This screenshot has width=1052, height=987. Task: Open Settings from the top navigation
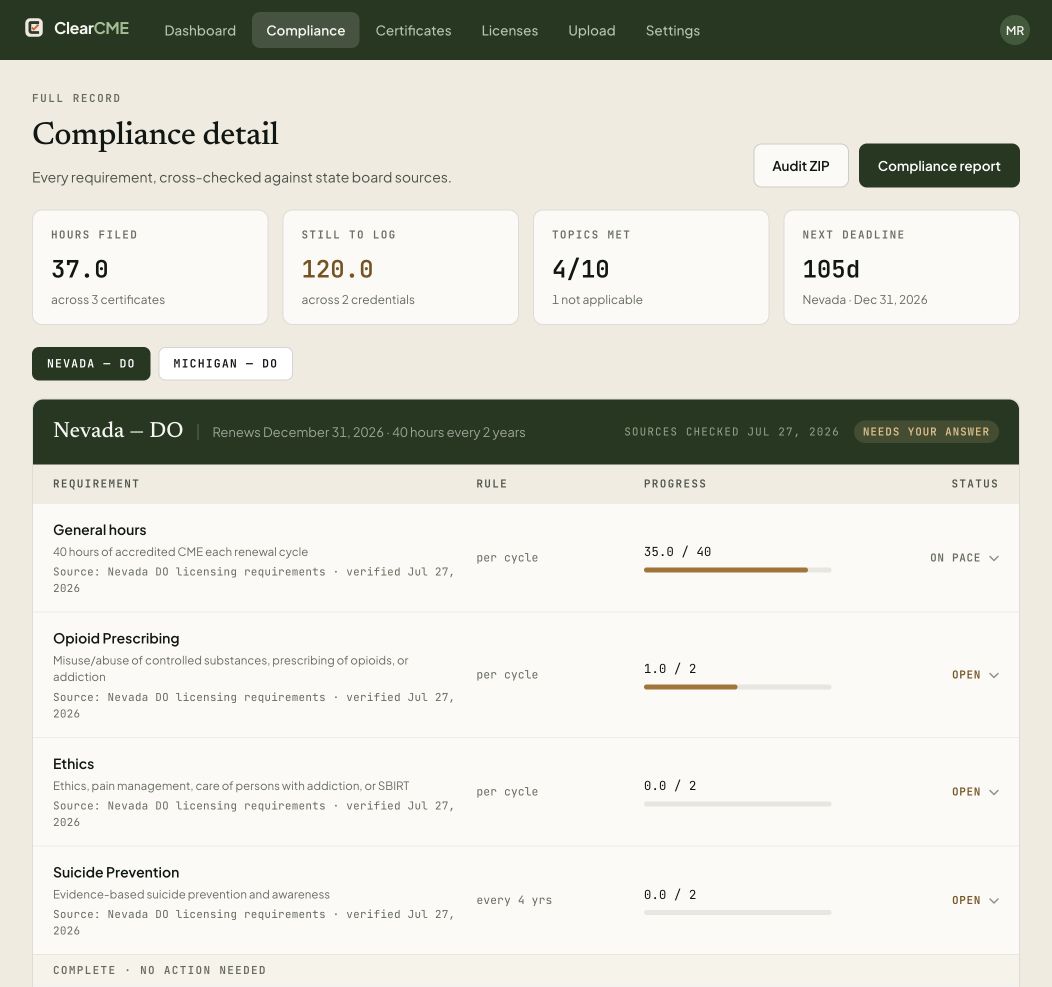(672, 30)
